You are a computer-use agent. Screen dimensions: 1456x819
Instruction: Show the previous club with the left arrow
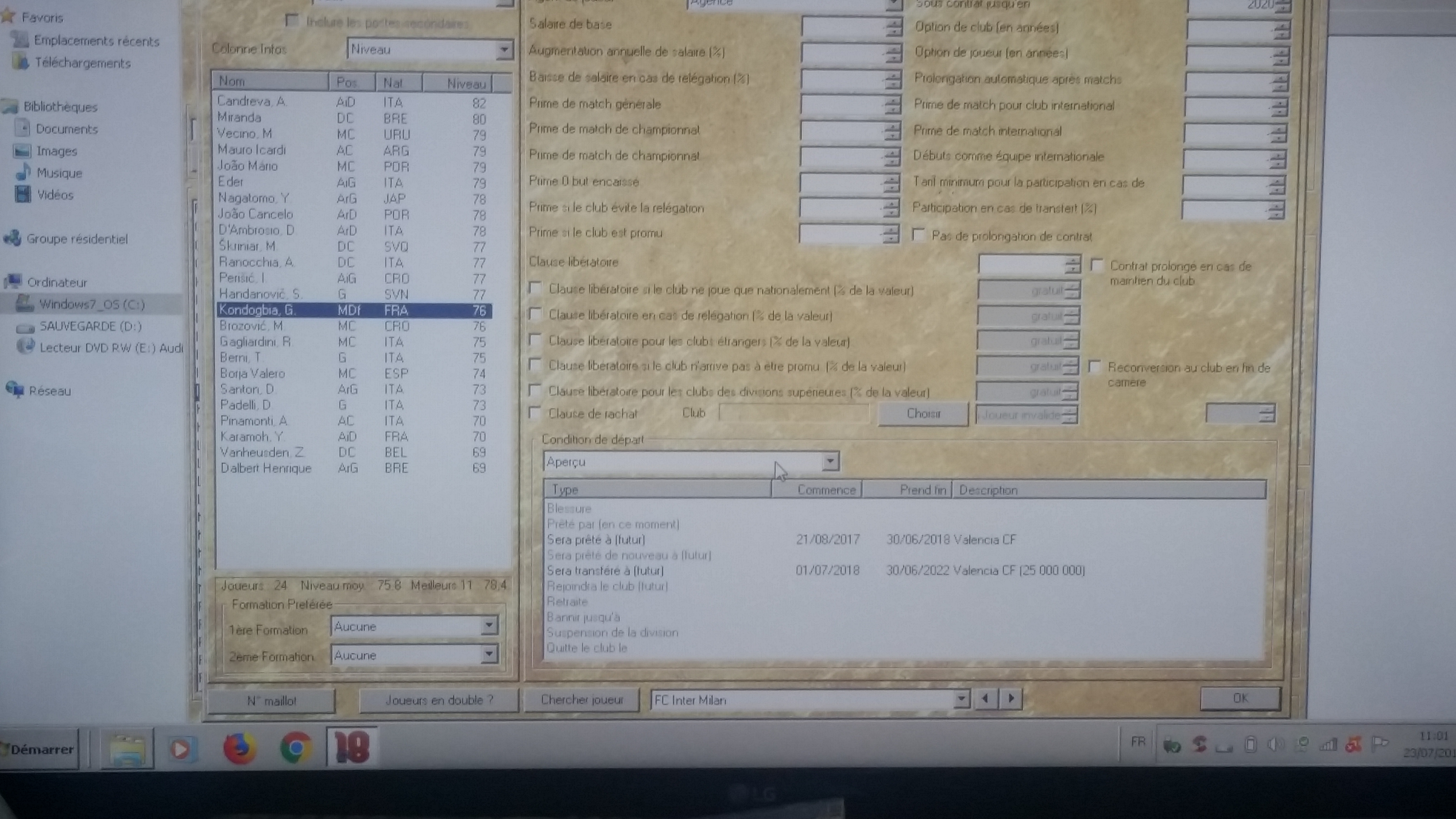[985, 699]
